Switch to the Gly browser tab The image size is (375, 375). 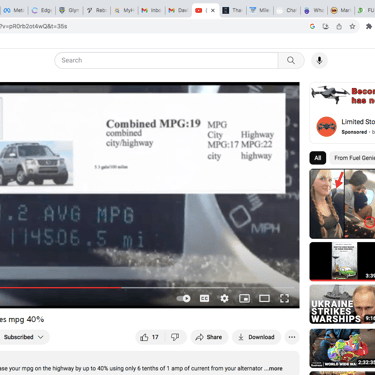pyautogui.click(x=69, y=11)
